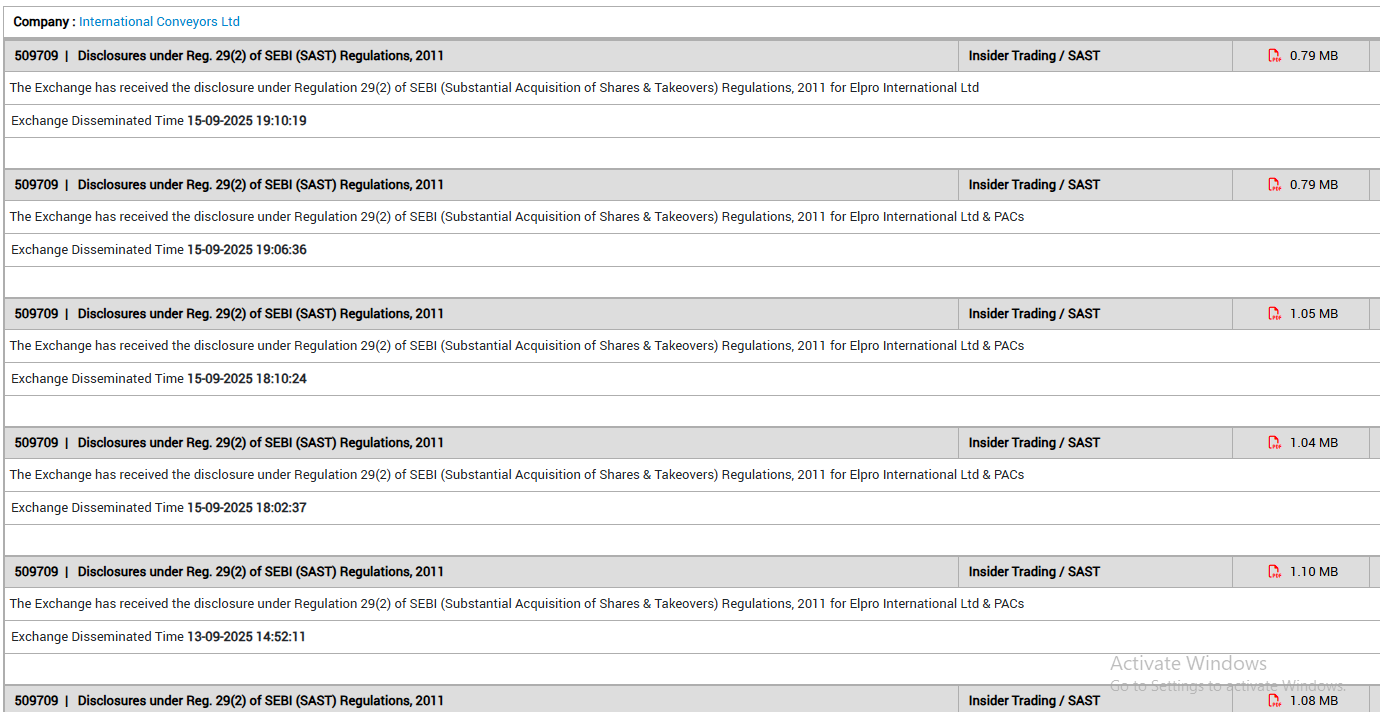Select timestamp 15-09-2025 18:02:37

click(x=247, y=508)
